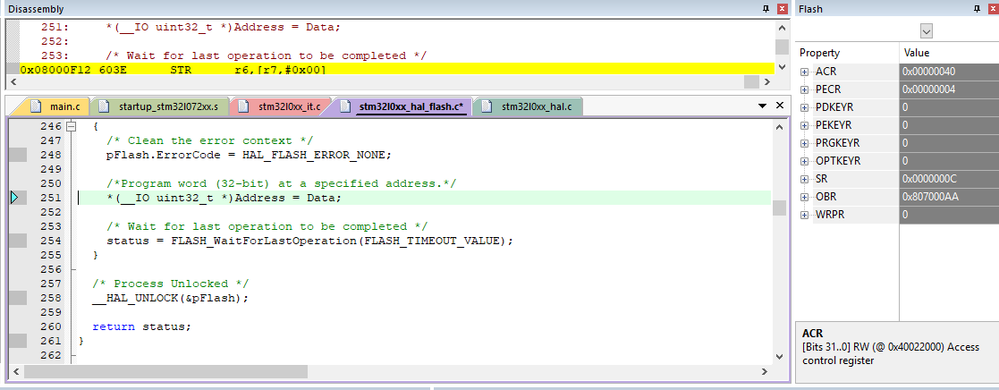Click the Value column header
This screenshot has height=390, width=999.
[949, 53]
